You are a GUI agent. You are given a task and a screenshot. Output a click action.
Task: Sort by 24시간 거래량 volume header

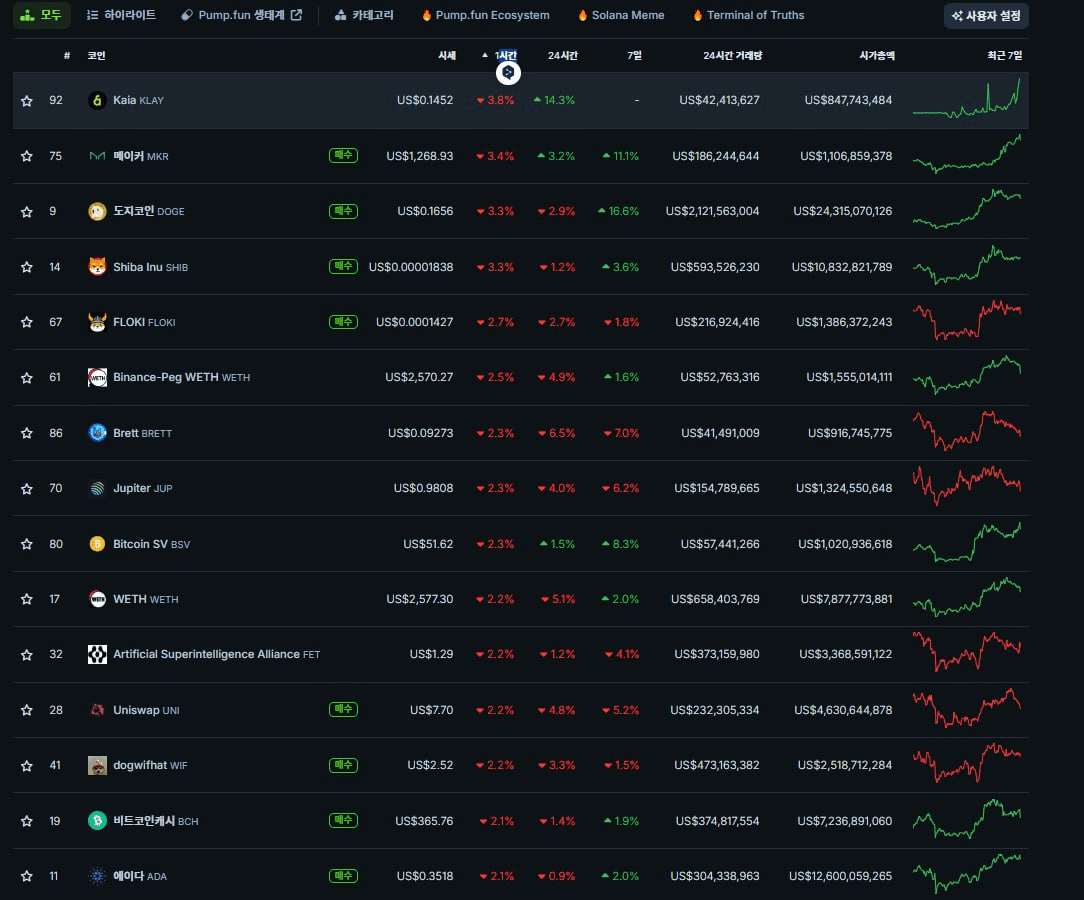tap(733, 55)
